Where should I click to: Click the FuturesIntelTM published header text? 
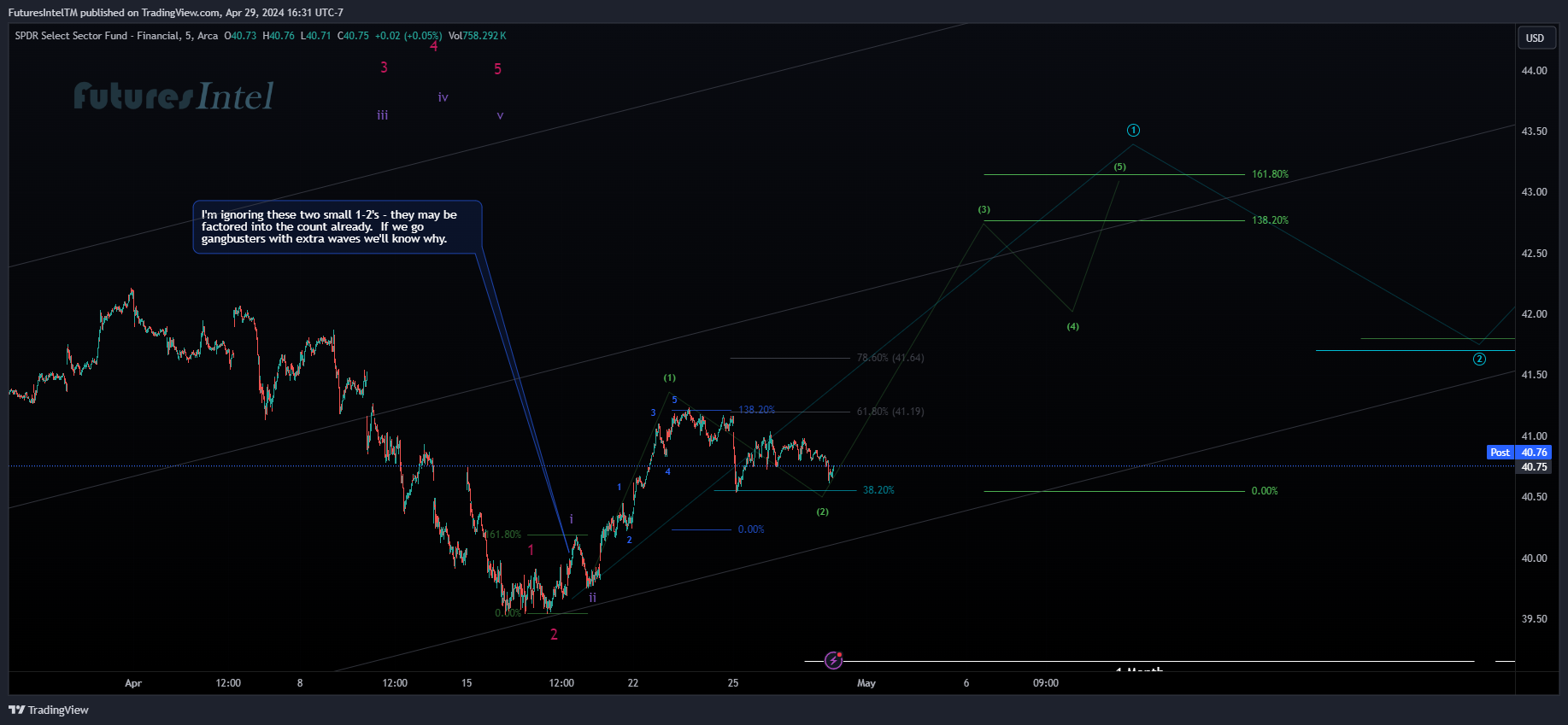[x=176, y=13]
